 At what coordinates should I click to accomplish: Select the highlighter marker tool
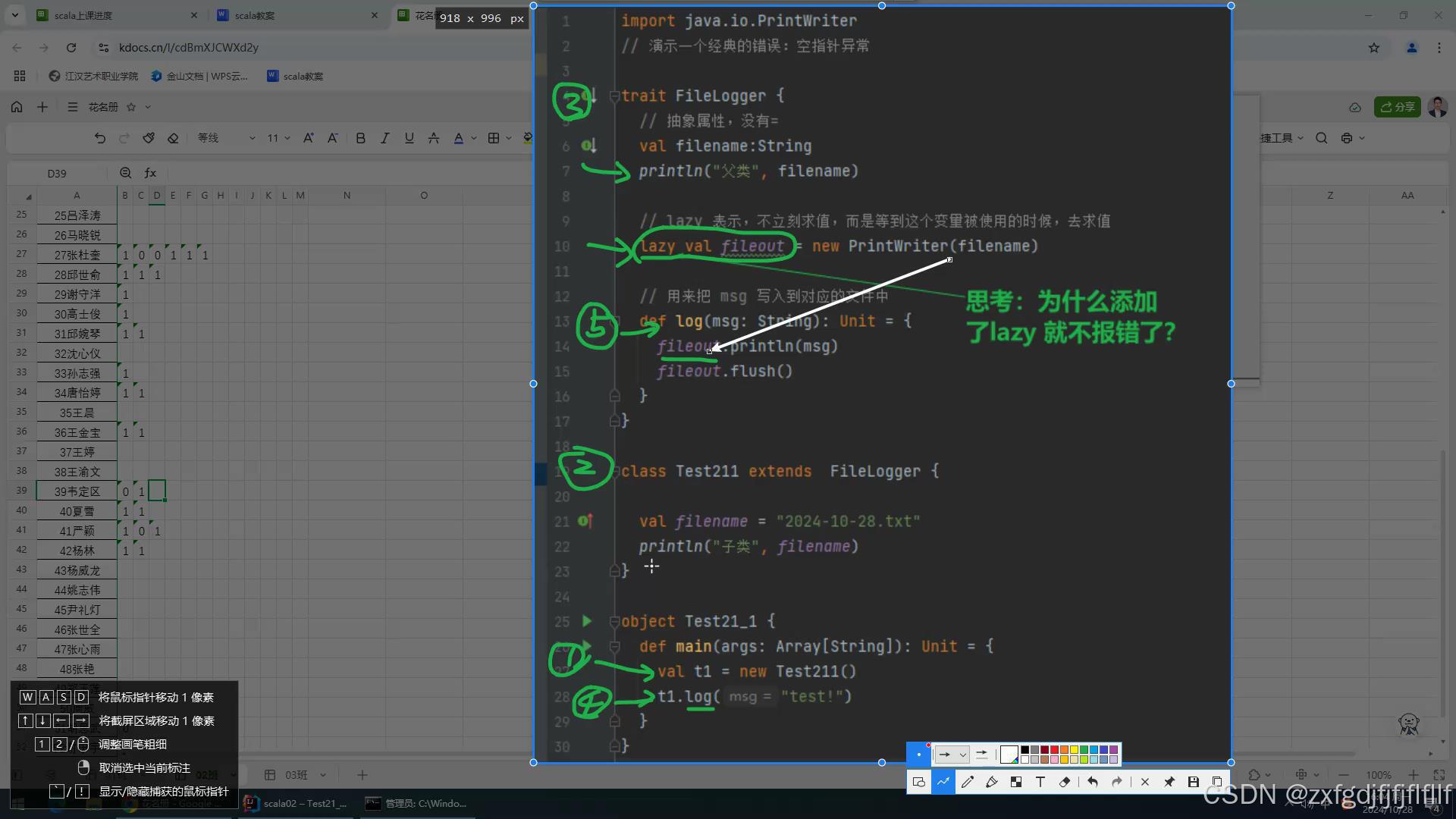991,782
